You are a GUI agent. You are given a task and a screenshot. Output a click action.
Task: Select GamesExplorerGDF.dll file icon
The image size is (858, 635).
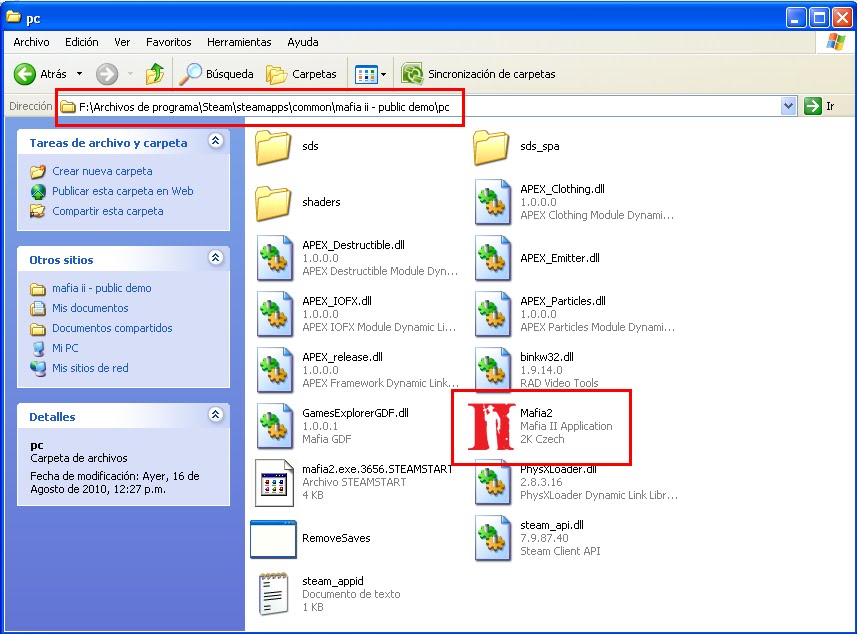click(x=275, y=426)
